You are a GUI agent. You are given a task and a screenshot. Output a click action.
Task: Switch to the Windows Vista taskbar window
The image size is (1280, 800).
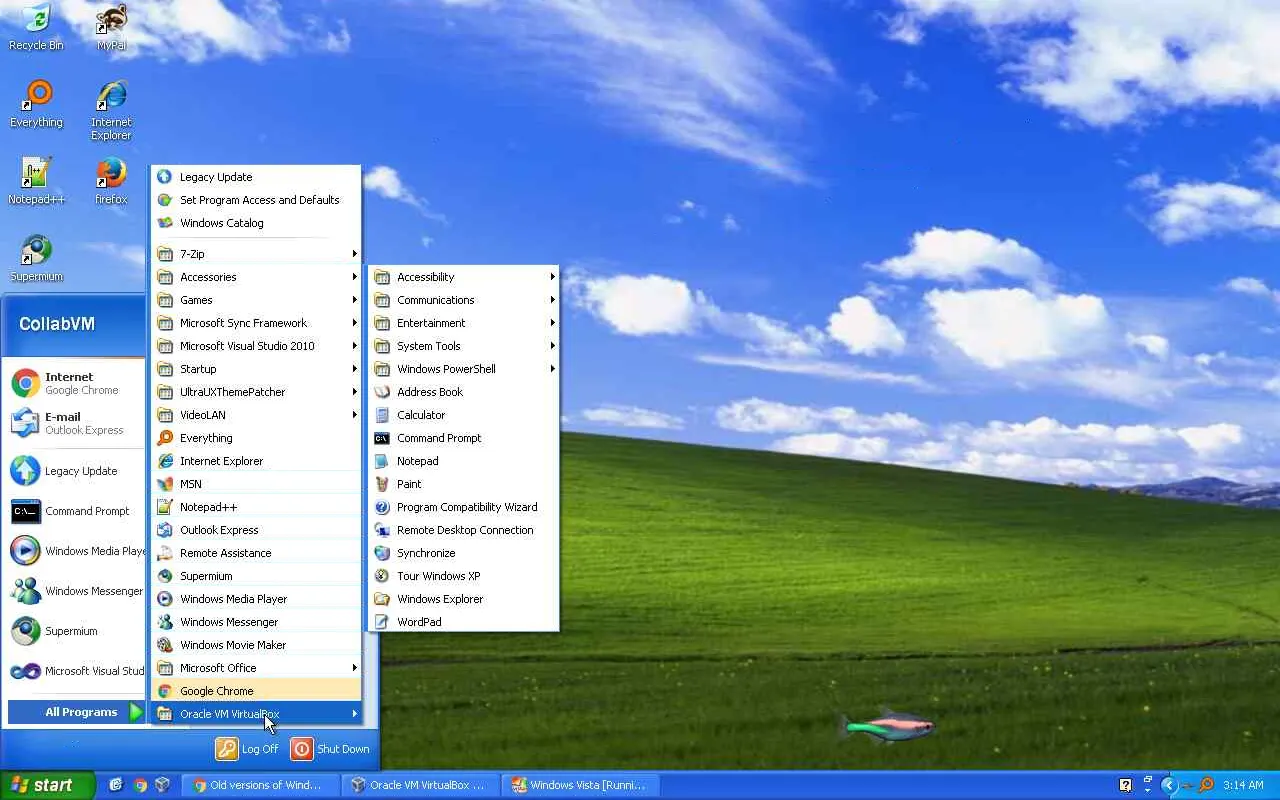(581, 785)
